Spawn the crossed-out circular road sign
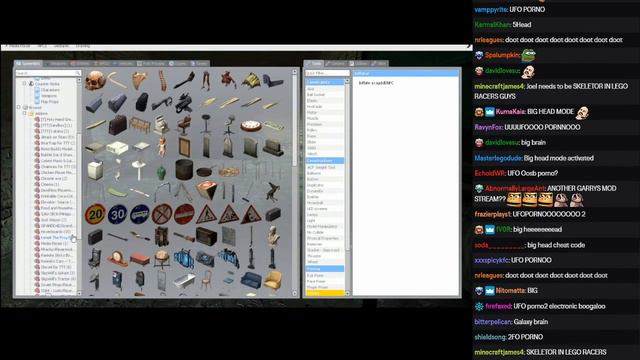The height and width of the screenshot is (360, 640). click(162, 214)
